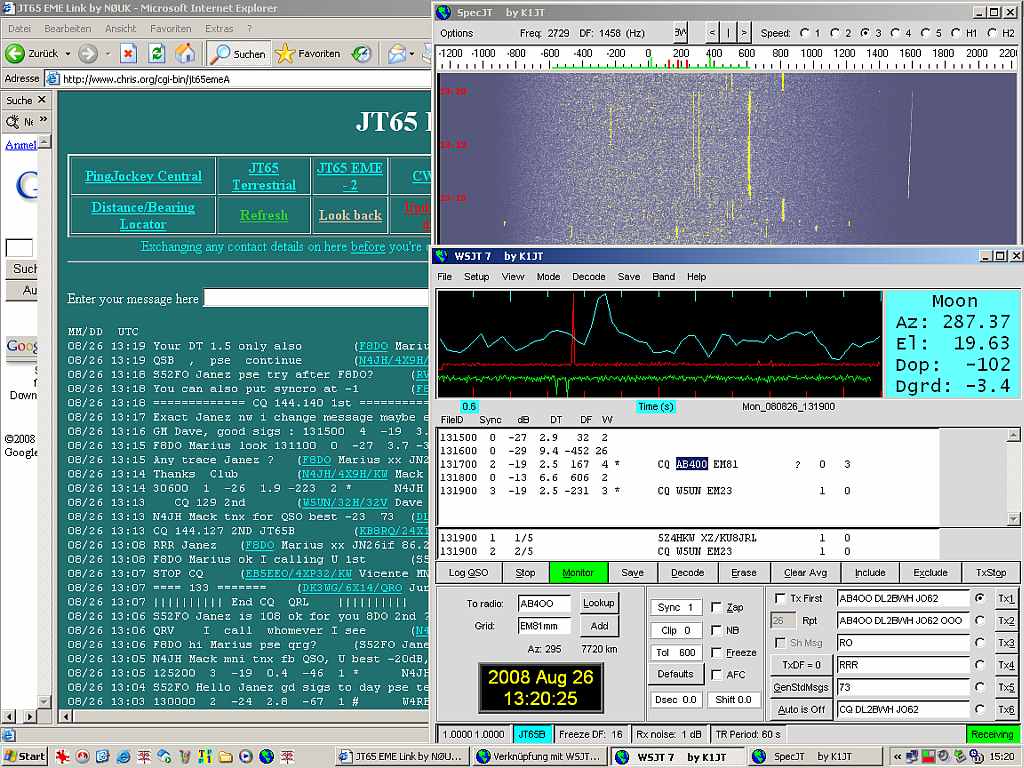This screenshot has width=1024, height=768.
Task: Select SpecJT Speed 1 radio button
Action: [805, 33]
